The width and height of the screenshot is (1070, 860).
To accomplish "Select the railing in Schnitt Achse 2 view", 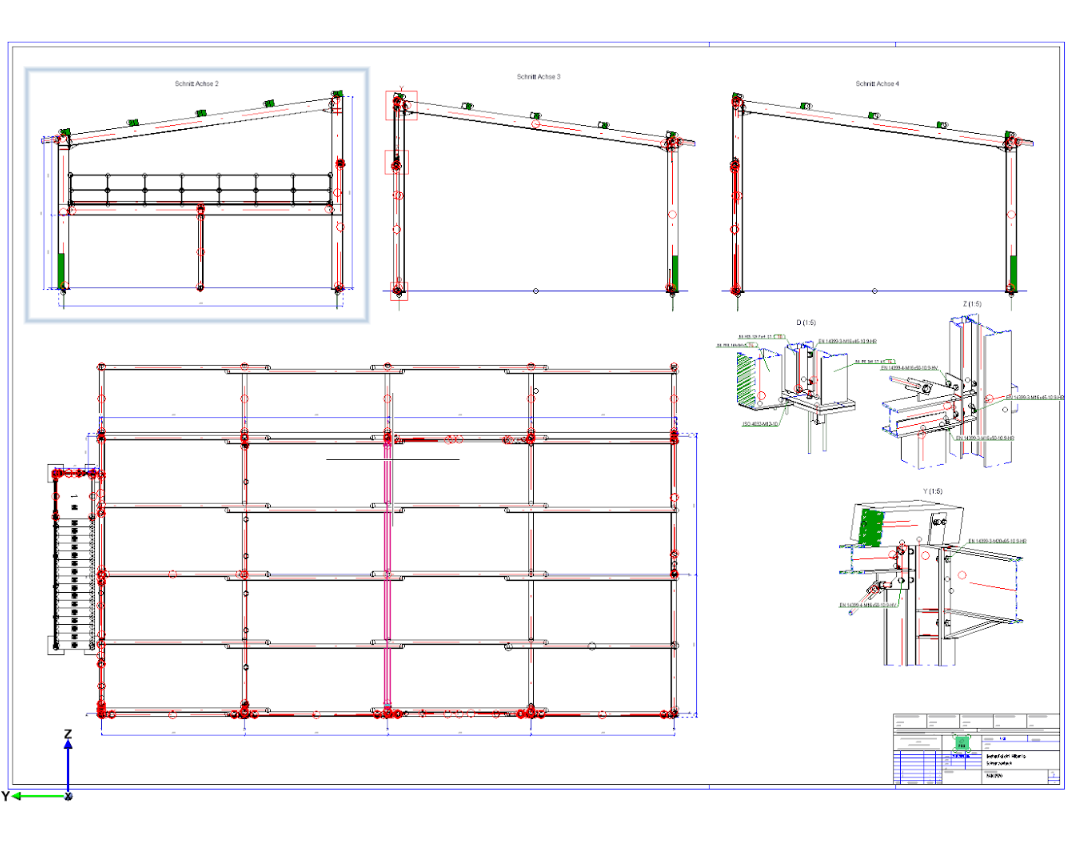I will 201,188.
